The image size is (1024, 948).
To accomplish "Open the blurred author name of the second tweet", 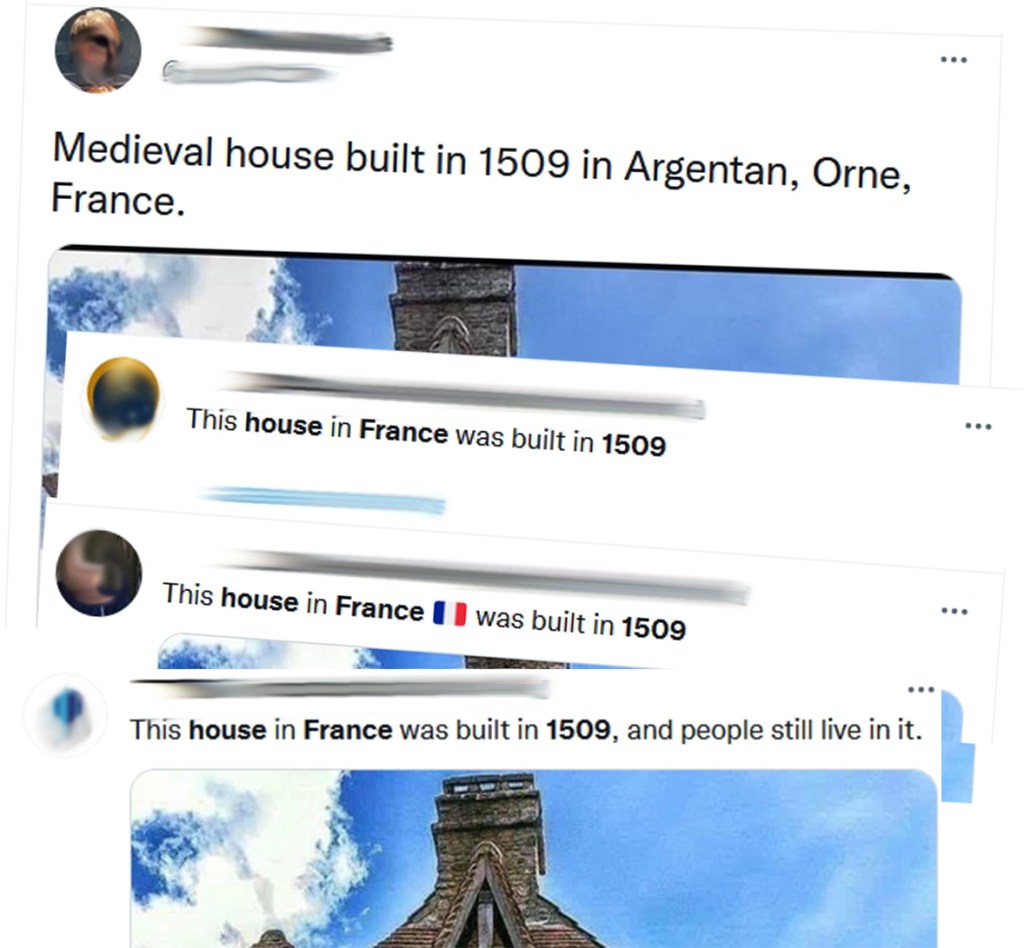I will tap(462, 392).
